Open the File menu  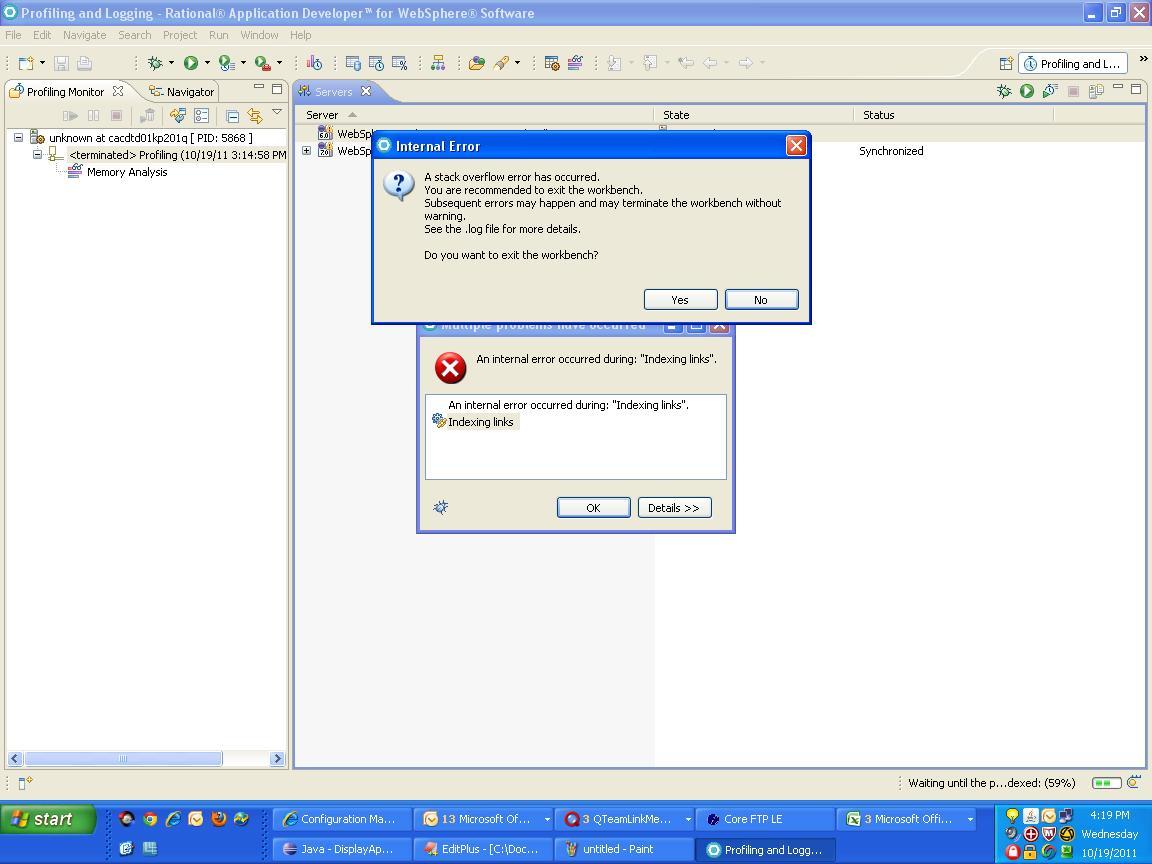click(x=13, y=35)
